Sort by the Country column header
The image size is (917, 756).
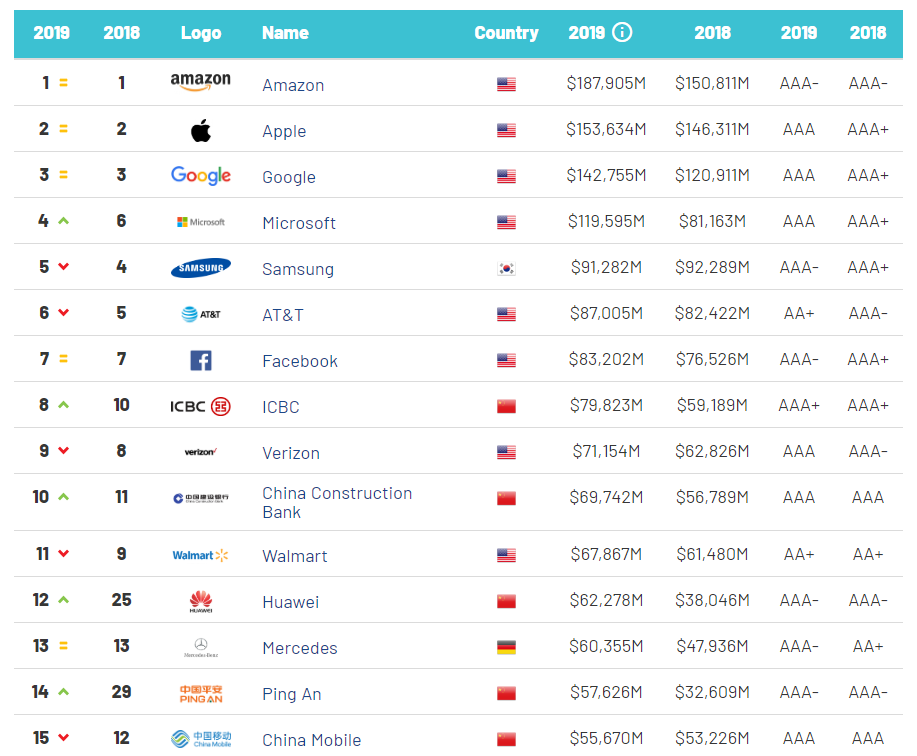pyautogui.click(x=506, y=33)
